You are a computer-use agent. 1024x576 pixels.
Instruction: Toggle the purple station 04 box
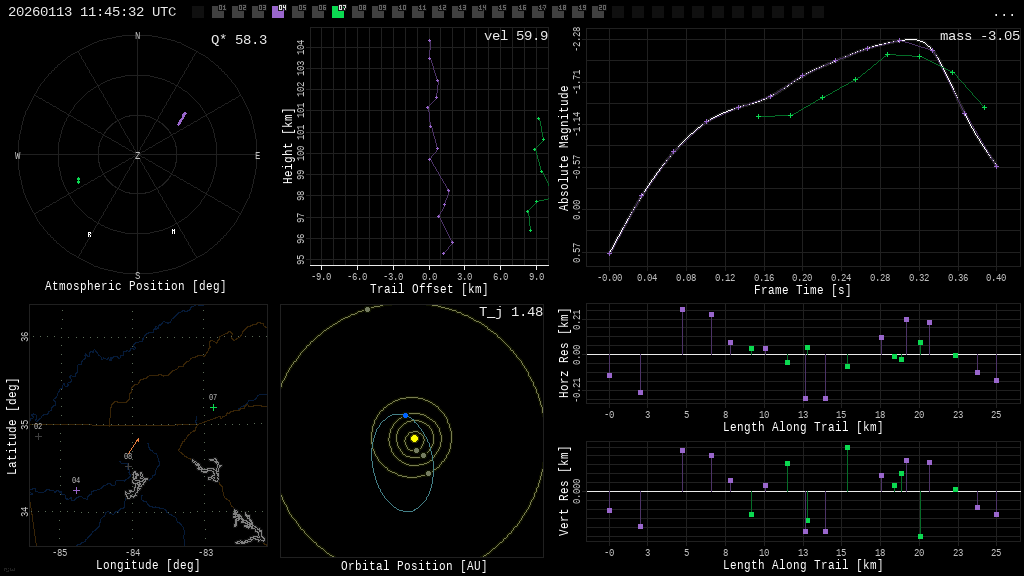(x=278, y=12)
